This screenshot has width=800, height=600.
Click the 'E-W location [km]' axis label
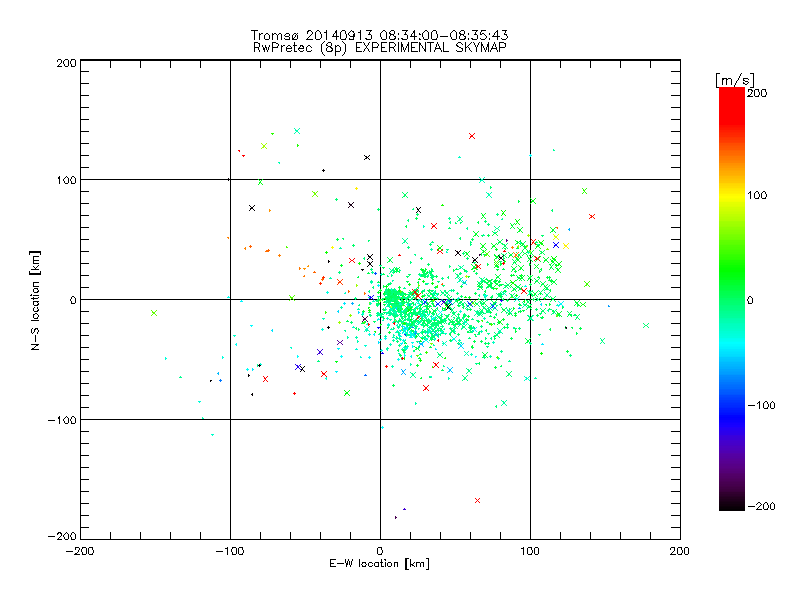pyautogui.click(x=379, y=563)
